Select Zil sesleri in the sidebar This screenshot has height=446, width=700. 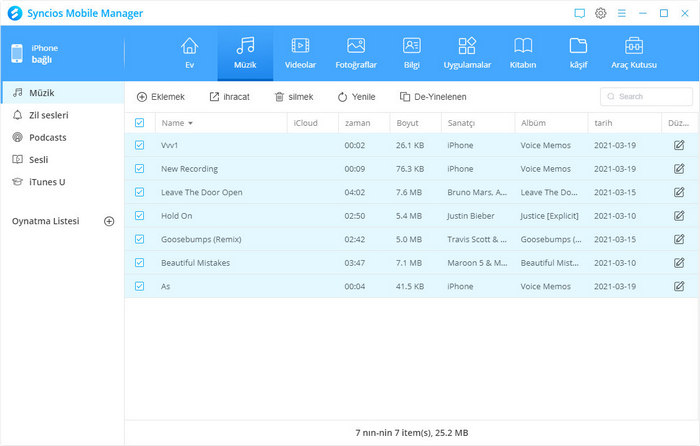(62, 115)
